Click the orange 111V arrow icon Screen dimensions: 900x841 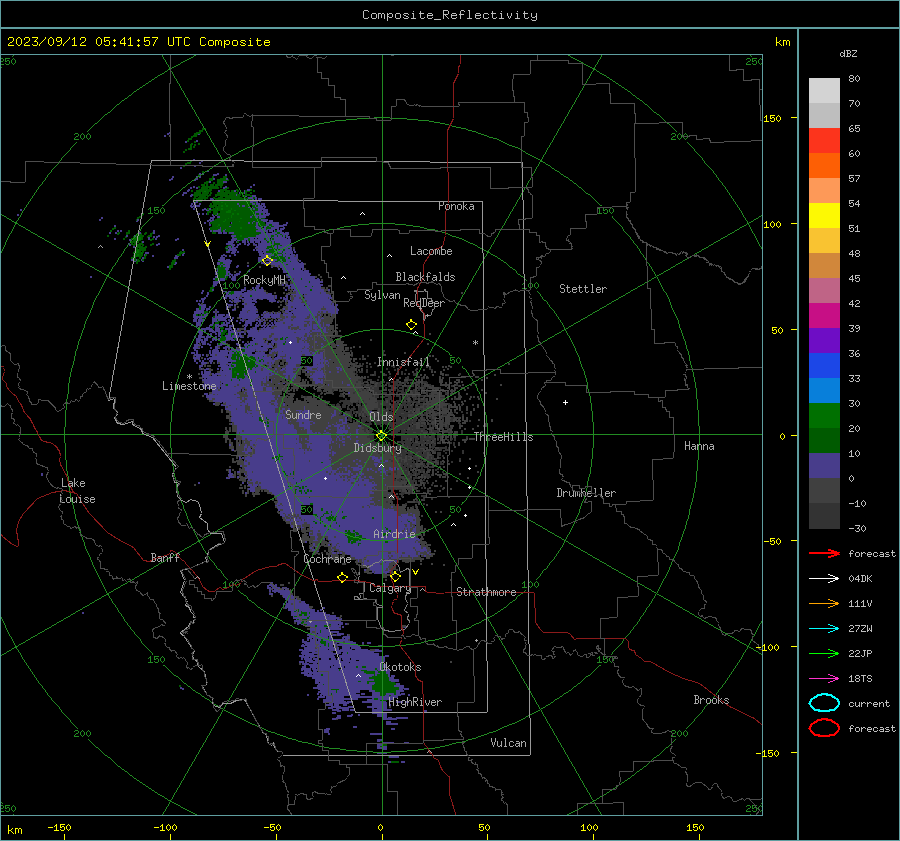click(x=824, y=603)
